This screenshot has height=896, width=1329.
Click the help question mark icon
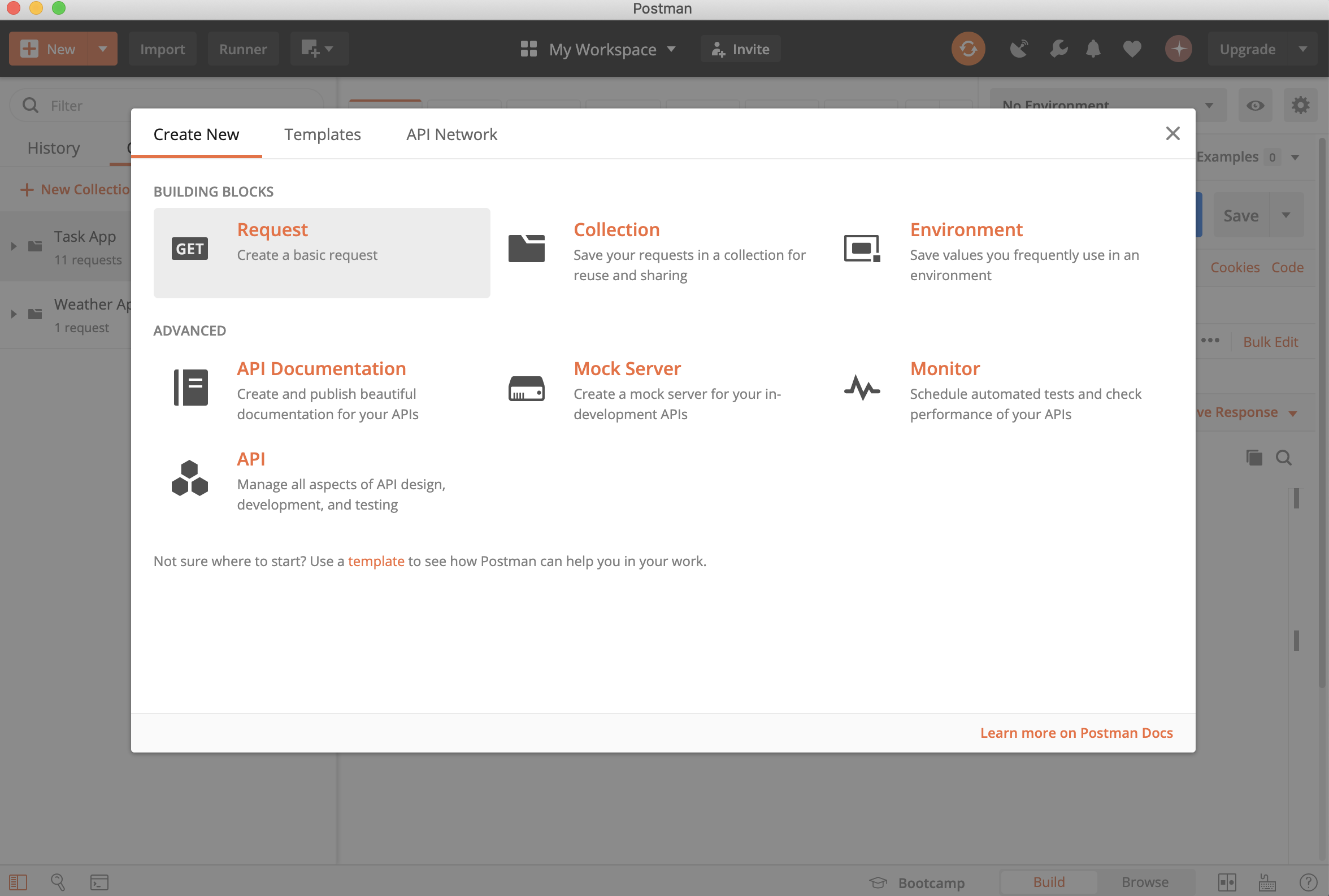tap(1309, 881)
